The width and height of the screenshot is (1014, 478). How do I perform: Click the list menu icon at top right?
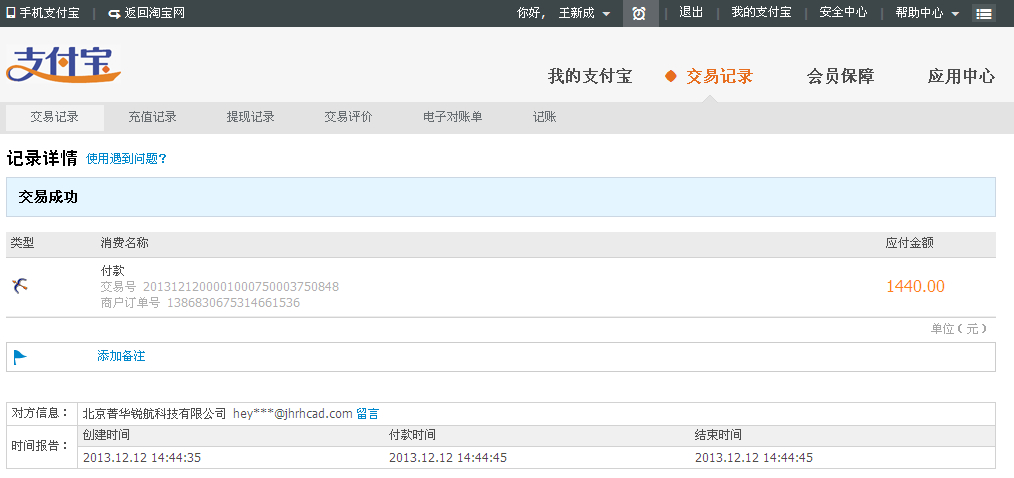coord(984,14)
